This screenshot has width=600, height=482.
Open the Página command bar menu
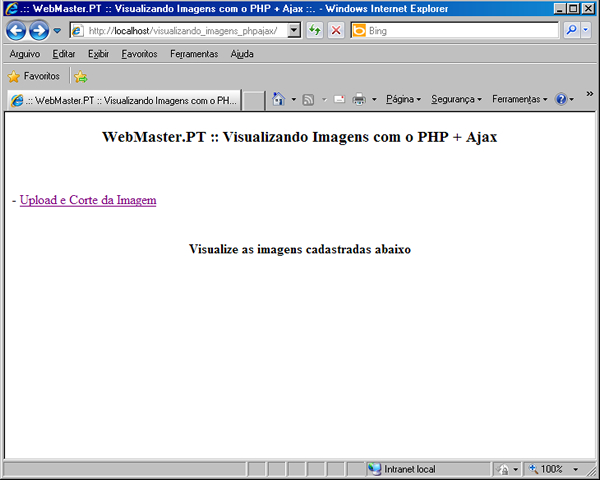click(403, 99)
